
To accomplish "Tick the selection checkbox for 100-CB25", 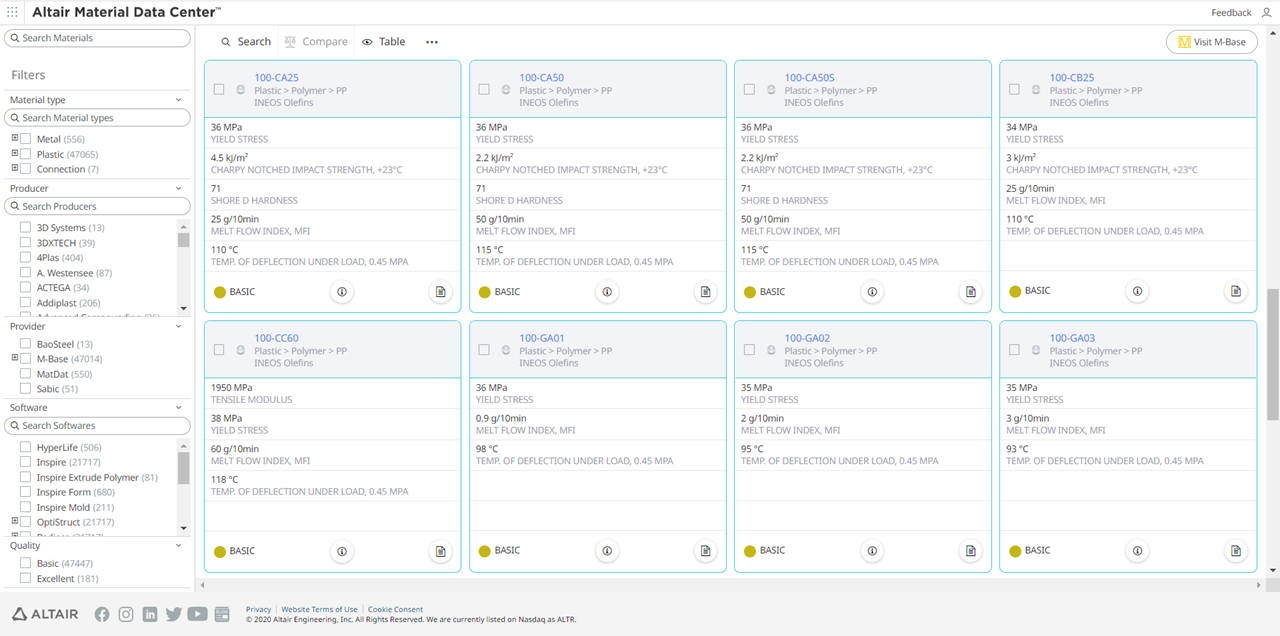I will (1014, 89).
